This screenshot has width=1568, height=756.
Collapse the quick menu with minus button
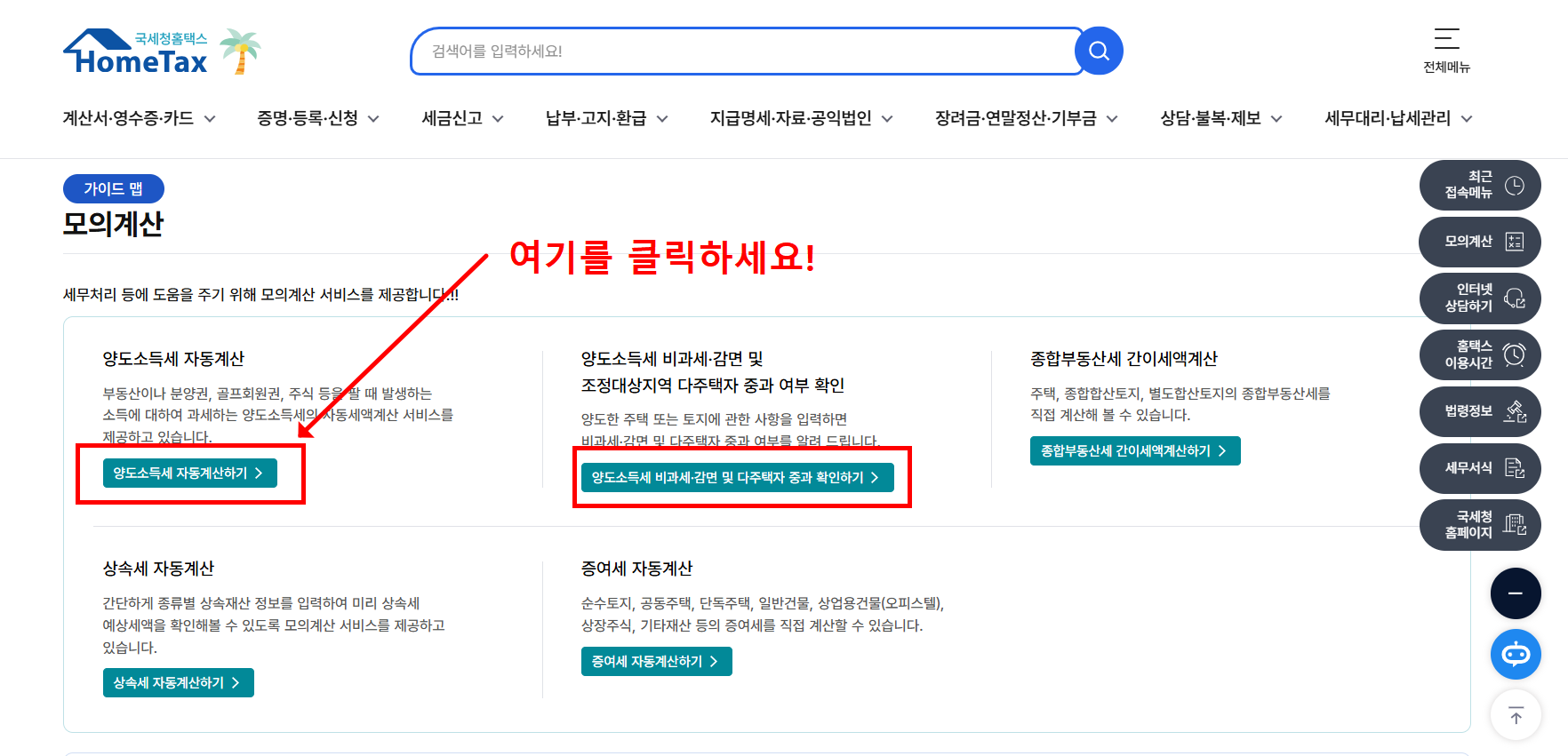click(x=1516, y=593)
